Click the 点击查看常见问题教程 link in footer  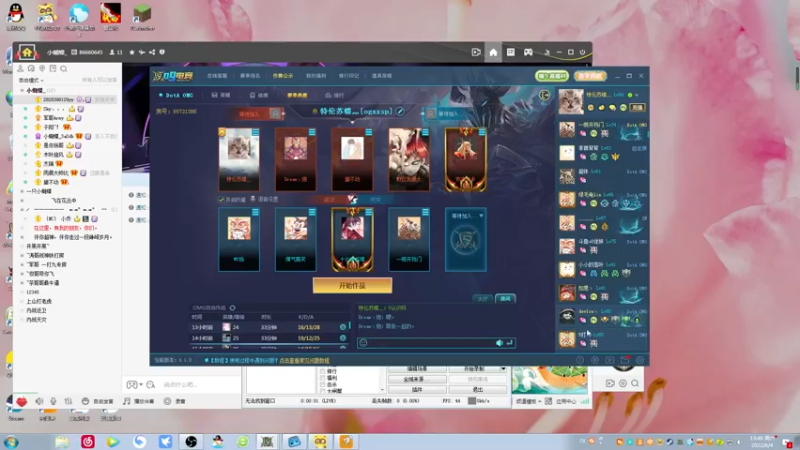303,360
